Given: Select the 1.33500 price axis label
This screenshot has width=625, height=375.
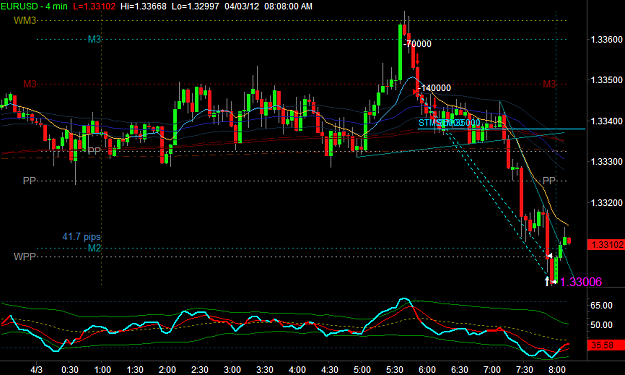Looking at the screenshot, I should [606, 80].
